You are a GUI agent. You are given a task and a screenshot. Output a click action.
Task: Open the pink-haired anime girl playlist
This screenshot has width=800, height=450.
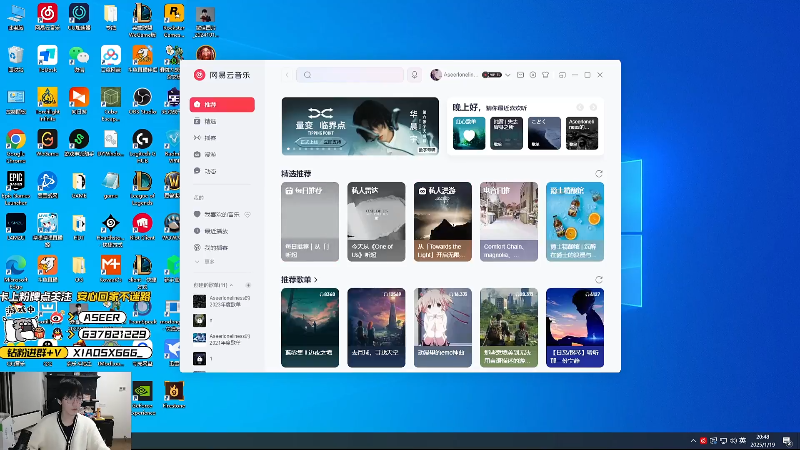point(442,328)
